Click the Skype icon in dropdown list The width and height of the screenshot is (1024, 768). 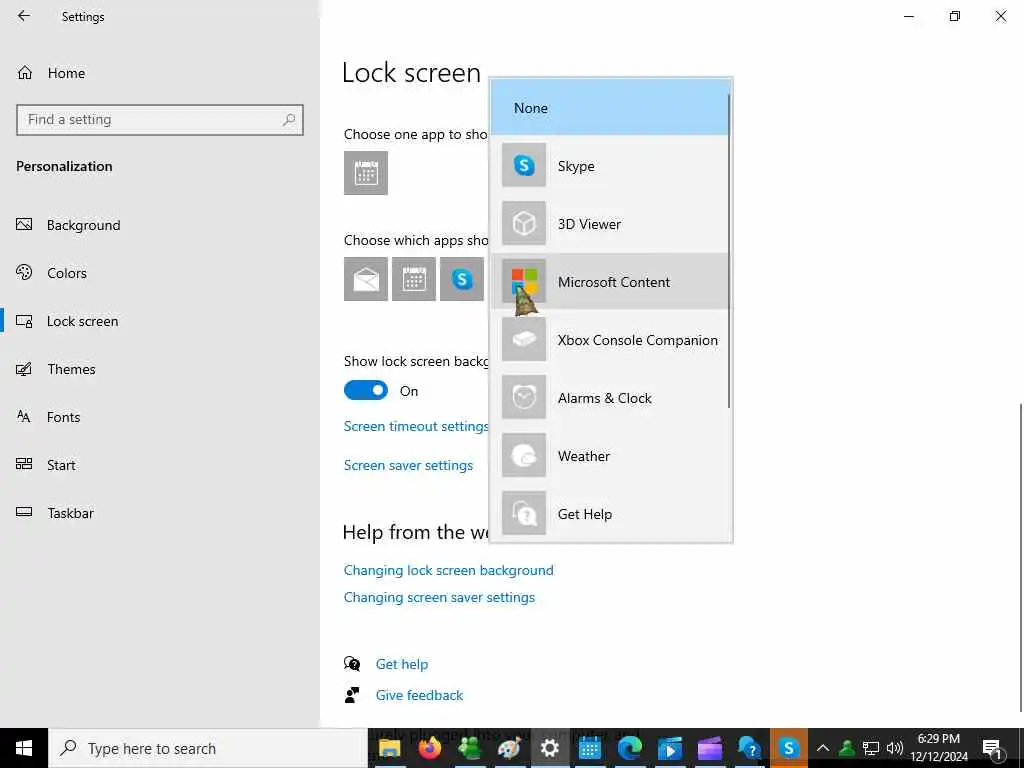click(x=524, y=165)
